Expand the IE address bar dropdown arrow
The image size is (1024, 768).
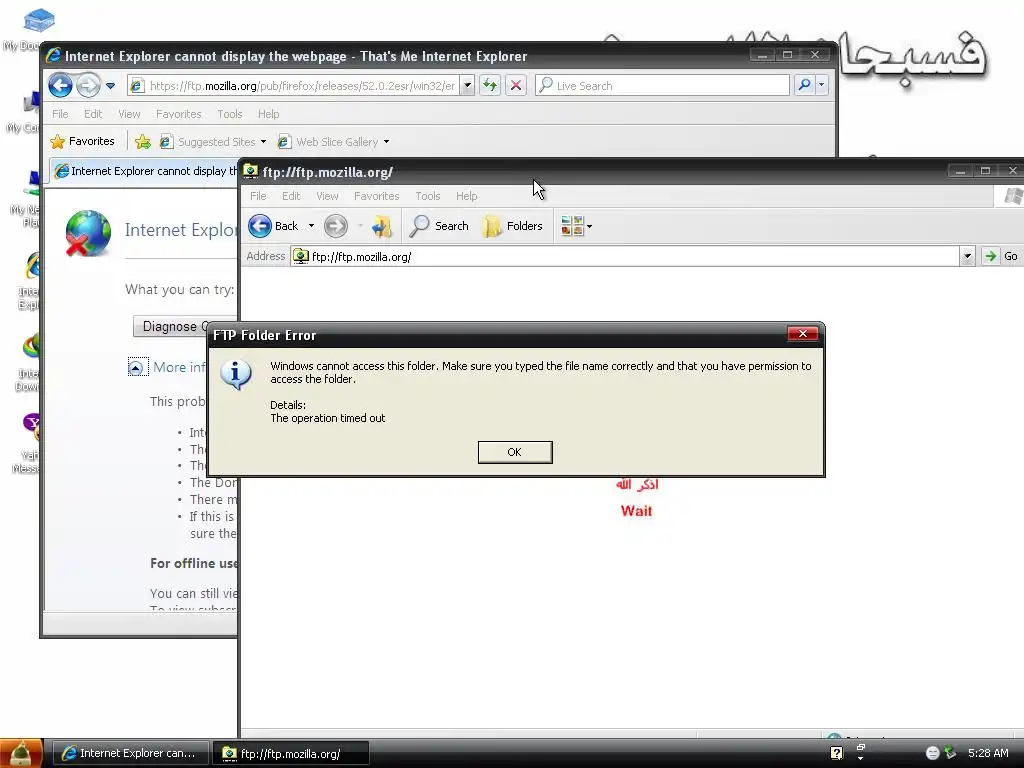click(467, 86)
